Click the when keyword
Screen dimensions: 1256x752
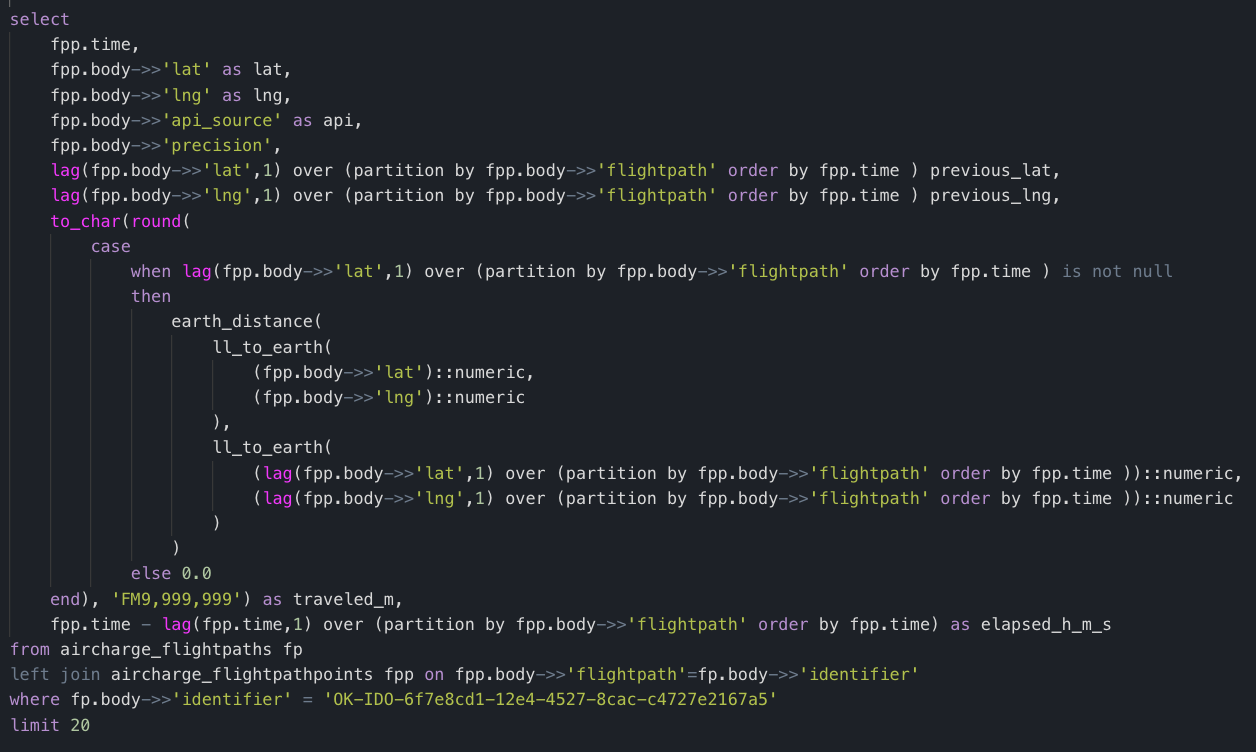pos(151,271)
